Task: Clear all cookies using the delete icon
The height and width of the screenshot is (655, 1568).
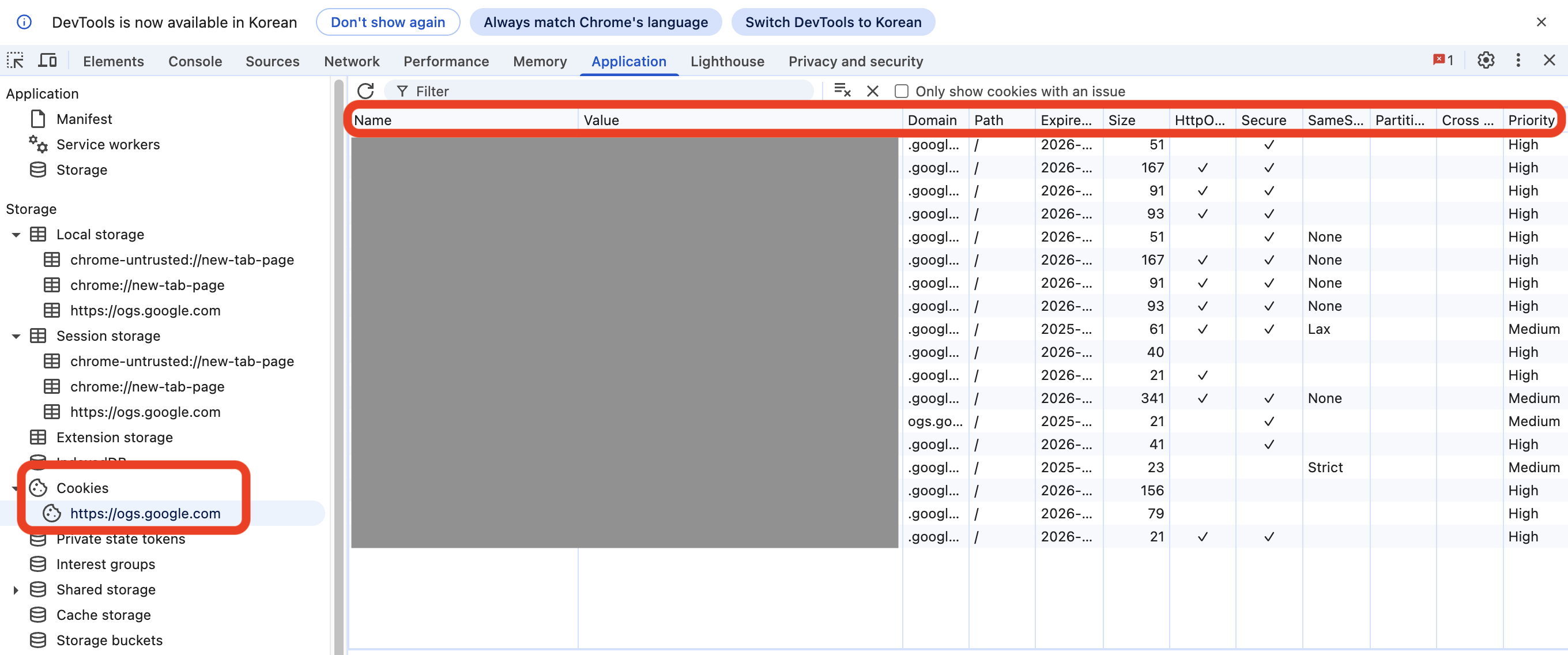Action: pos(842,90)
